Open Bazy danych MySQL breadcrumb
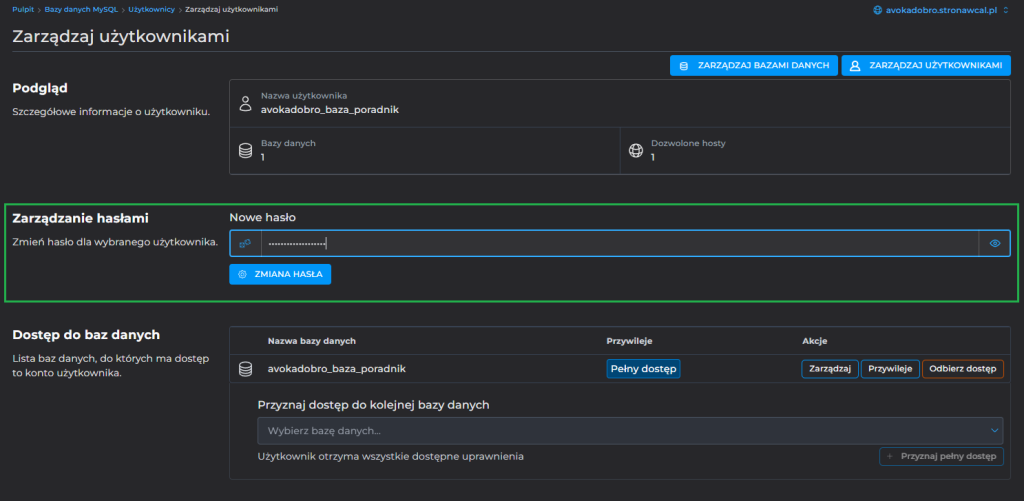This screenshot has width=1024, height=501. (82, 9)
